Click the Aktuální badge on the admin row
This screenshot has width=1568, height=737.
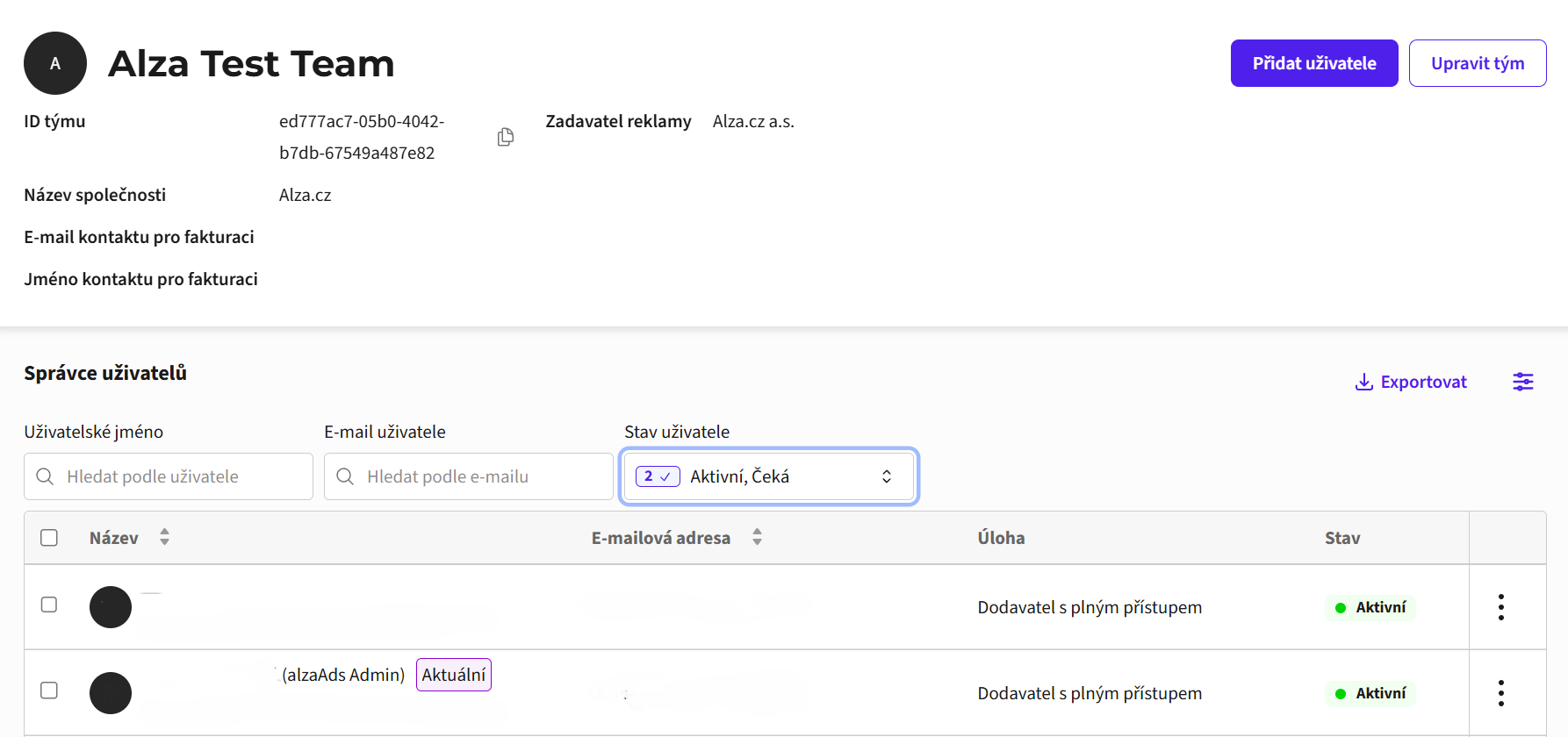point(454,675)
